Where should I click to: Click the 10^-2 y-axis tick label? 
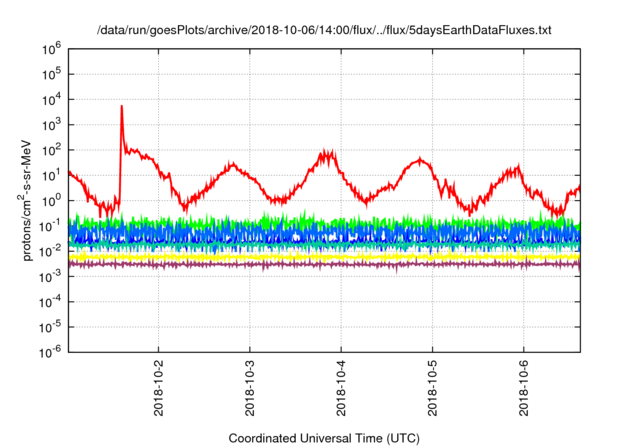[x=50, y=251]
